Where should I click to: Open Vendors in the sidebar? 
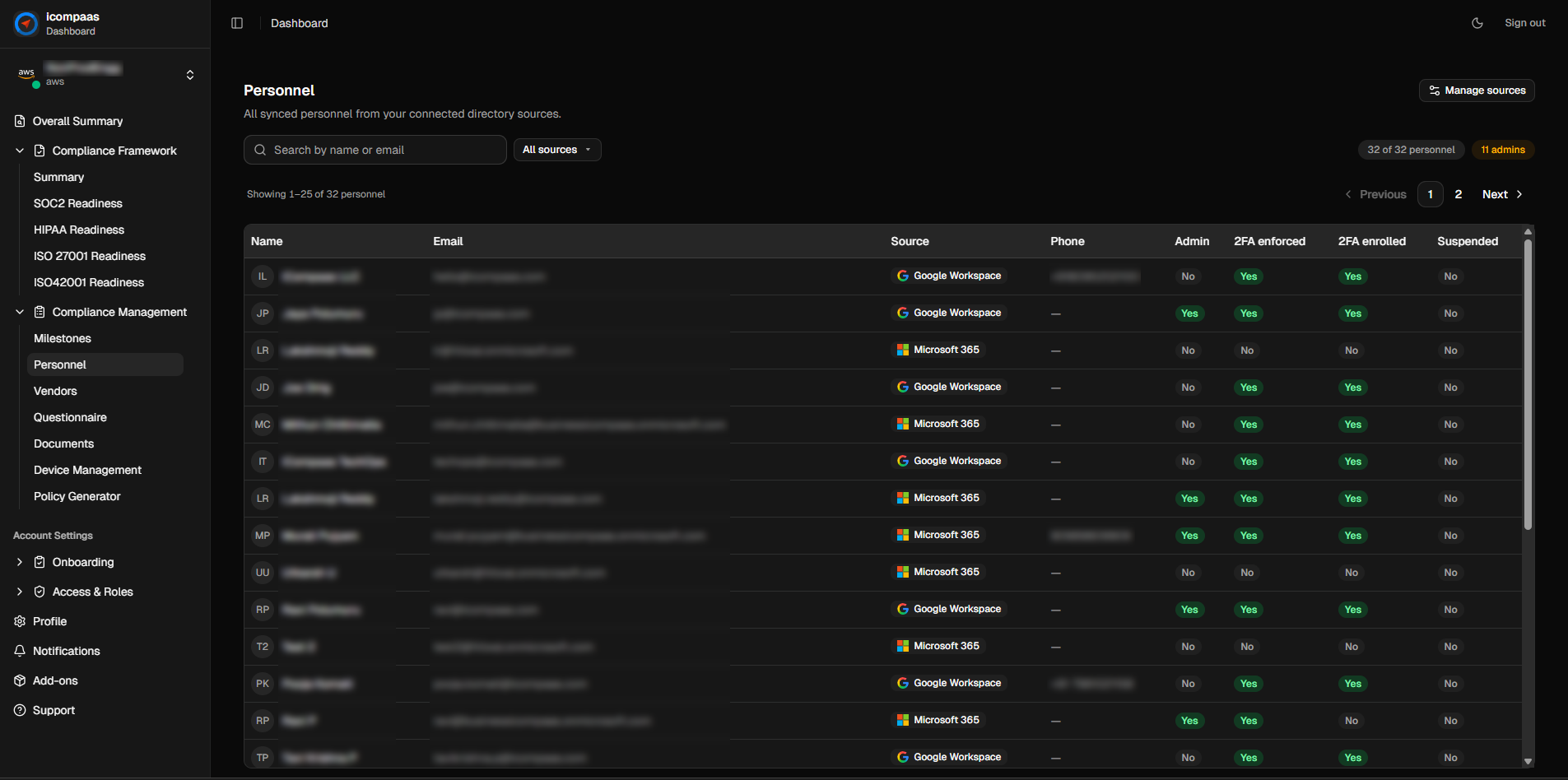pyautogui.click(x=55, y=391)
